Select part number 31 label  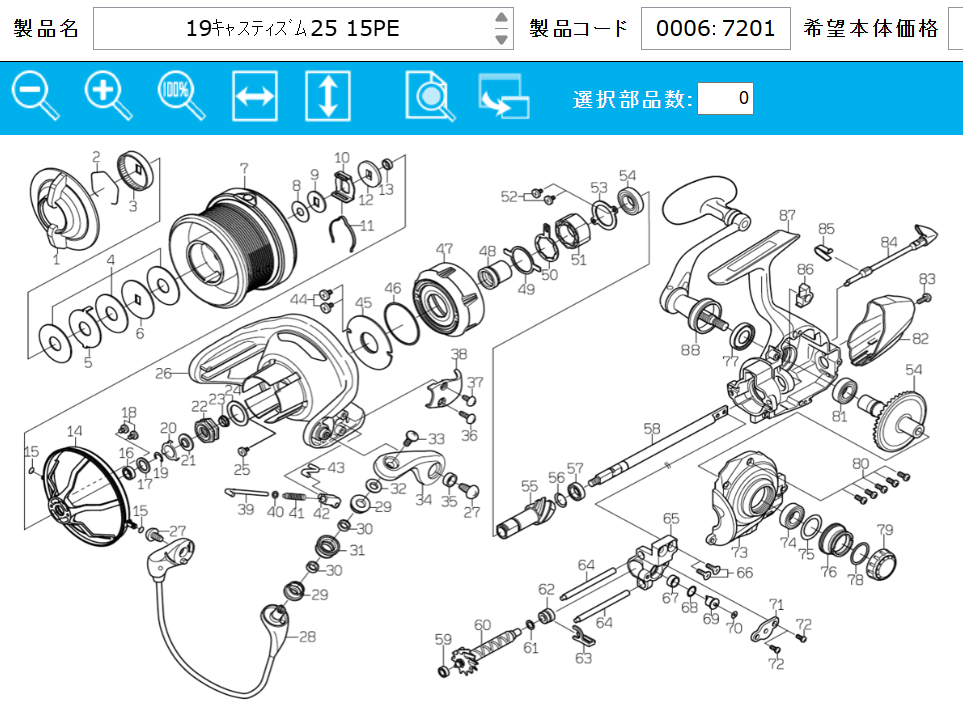357,550
